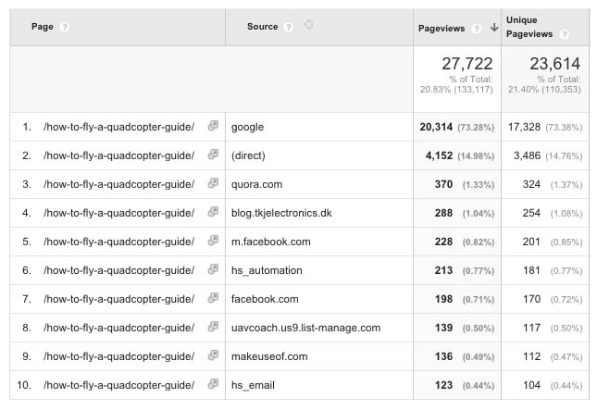Select the google source entry
The width and height of the screenshot is (598, 410).
coord(247,127)
